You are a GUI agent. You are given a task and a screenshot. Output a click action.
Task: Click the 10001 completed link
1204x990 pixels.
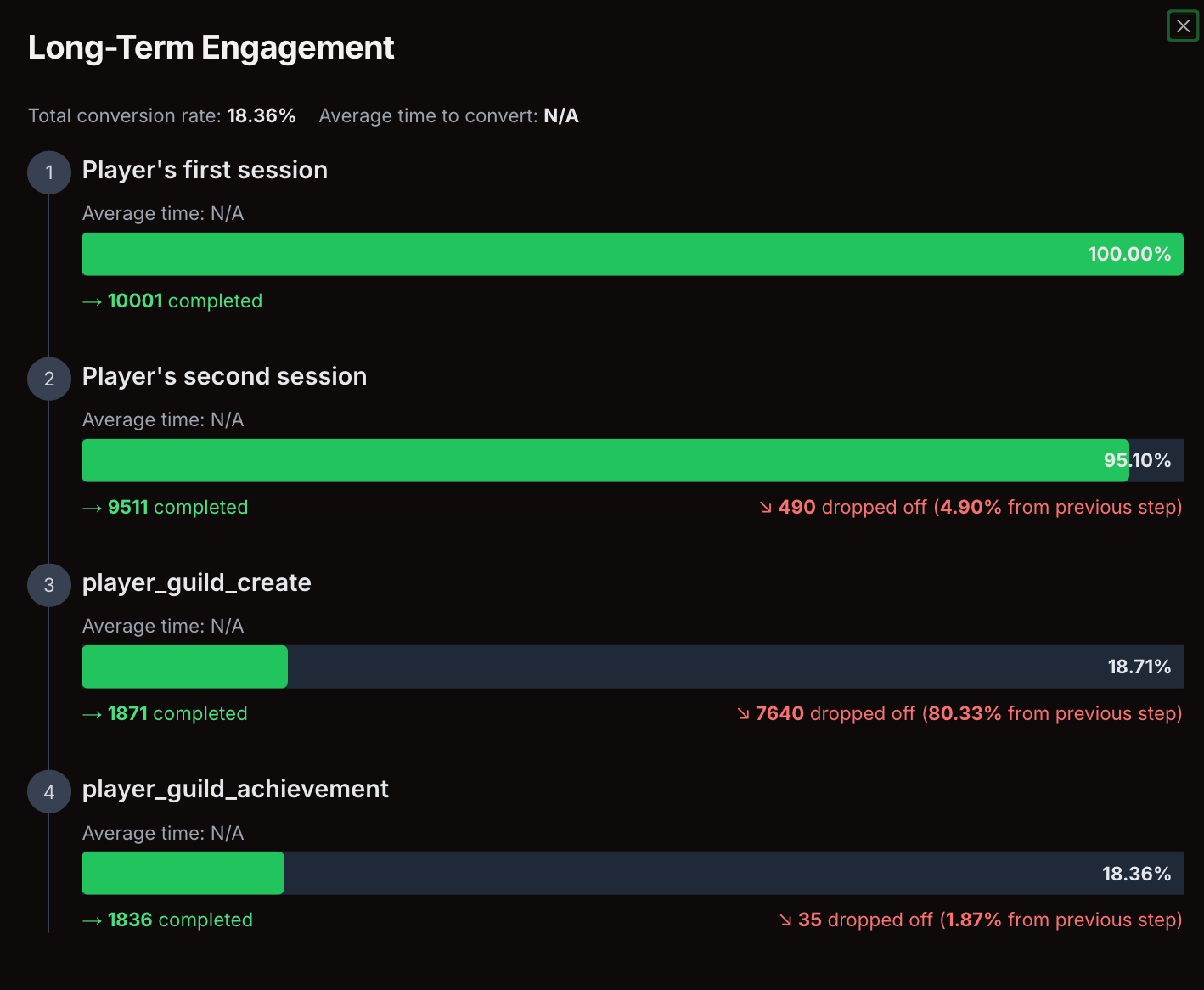[184, 301]
